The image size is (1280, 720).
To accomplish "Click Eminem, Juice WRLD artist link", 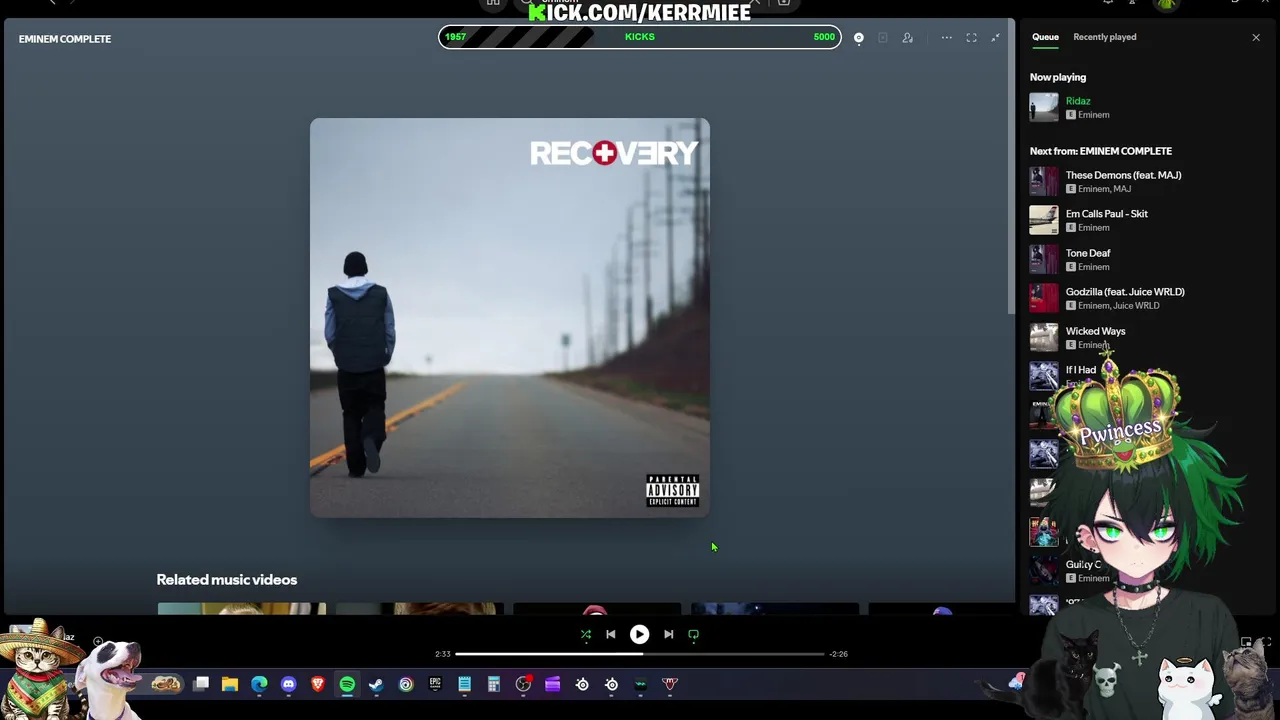I will click(x=1119, y=306).
